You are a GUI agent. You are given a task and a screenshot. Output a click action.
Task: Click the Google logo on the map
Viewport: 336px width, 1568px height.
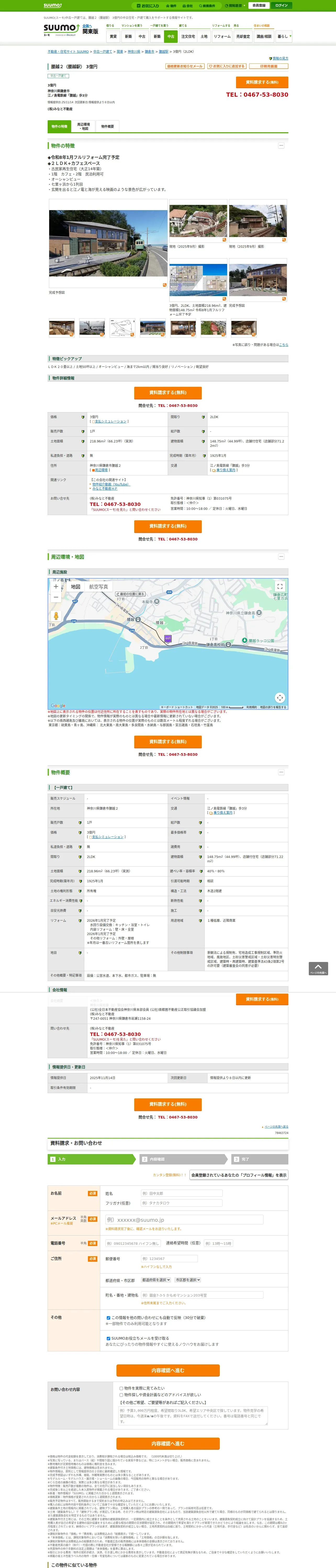tap(58, 706)
